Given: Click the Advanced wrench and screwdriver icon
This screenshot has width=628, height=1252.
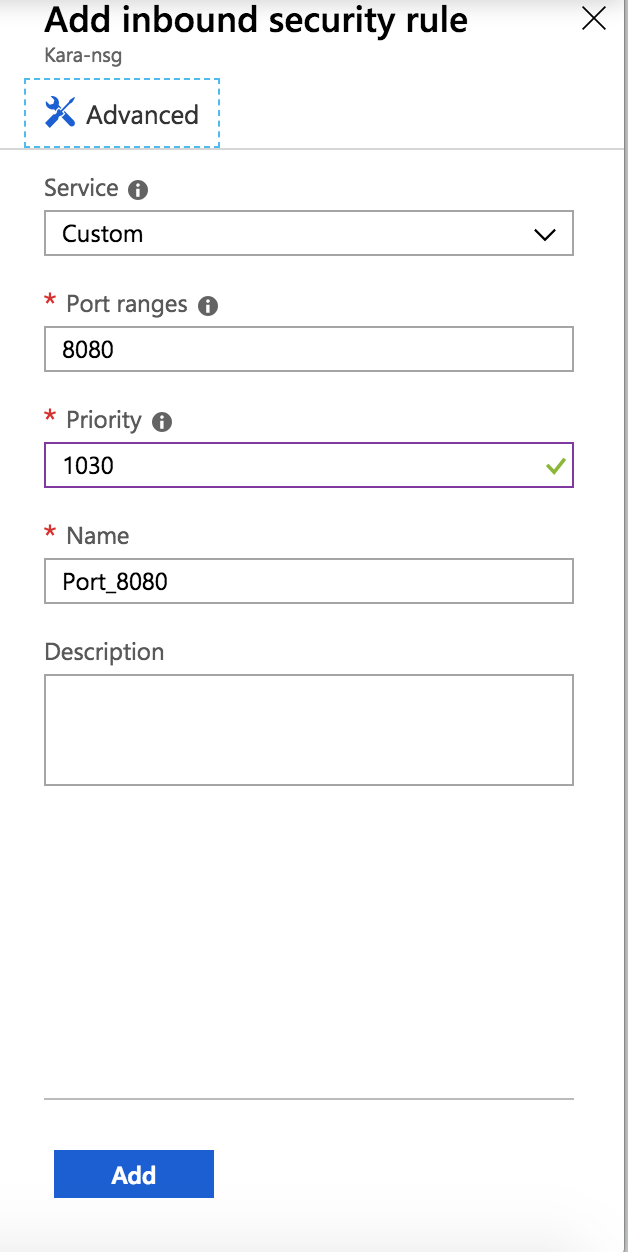Looking at the screenshot, I should point(58,113).
